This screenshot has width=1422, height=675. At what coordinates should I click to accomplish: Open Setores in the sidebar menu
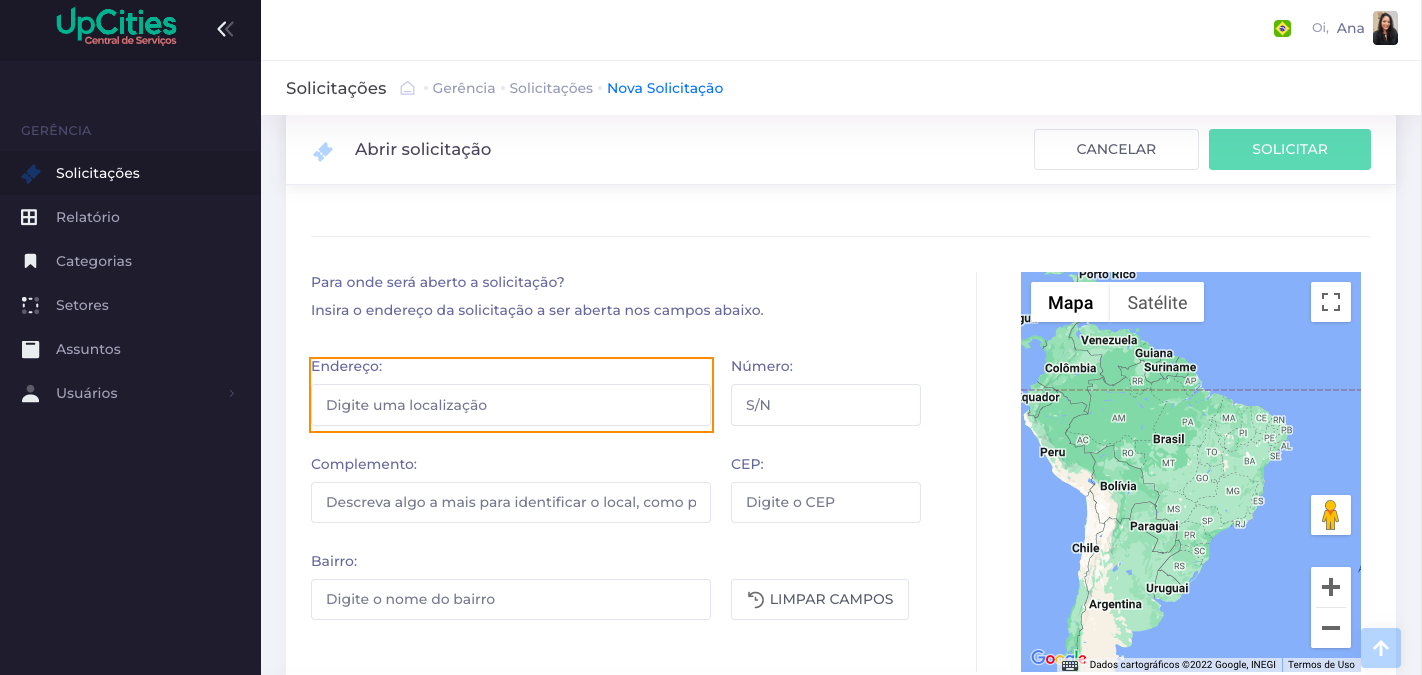point(130,305)
